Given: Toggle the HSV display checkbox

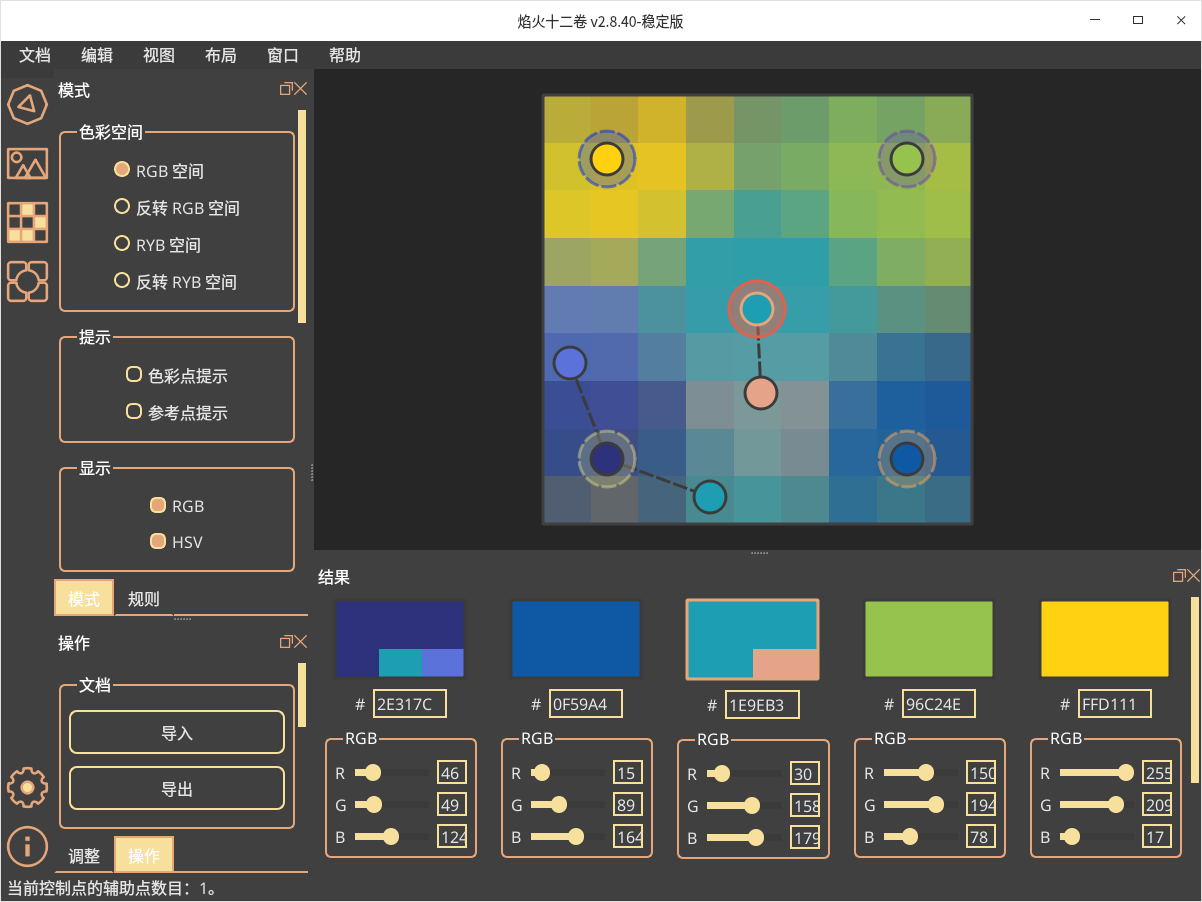Looking at the screenshot, I should 157,541.
